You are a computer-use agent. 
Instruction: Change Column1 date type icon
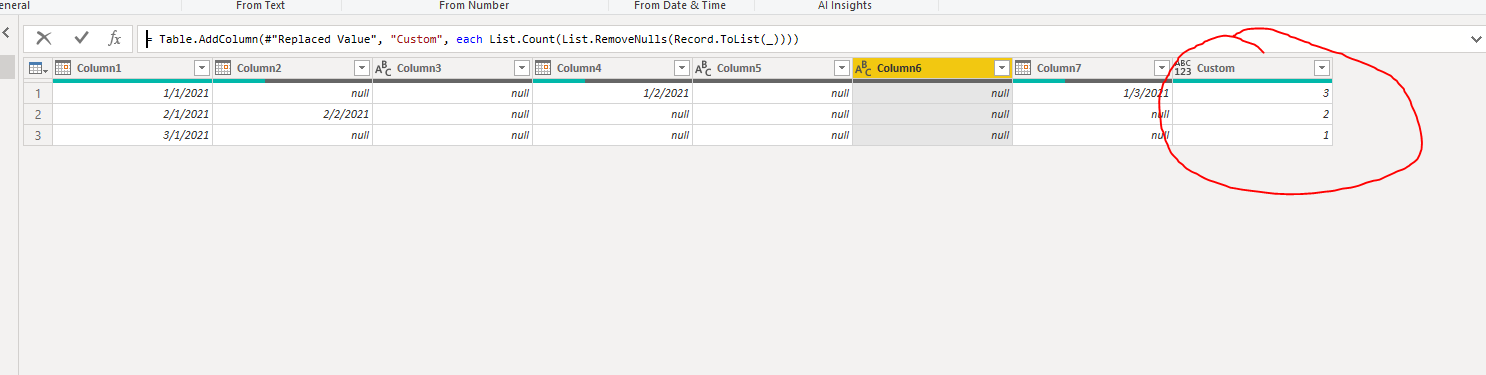pos(62,68)
